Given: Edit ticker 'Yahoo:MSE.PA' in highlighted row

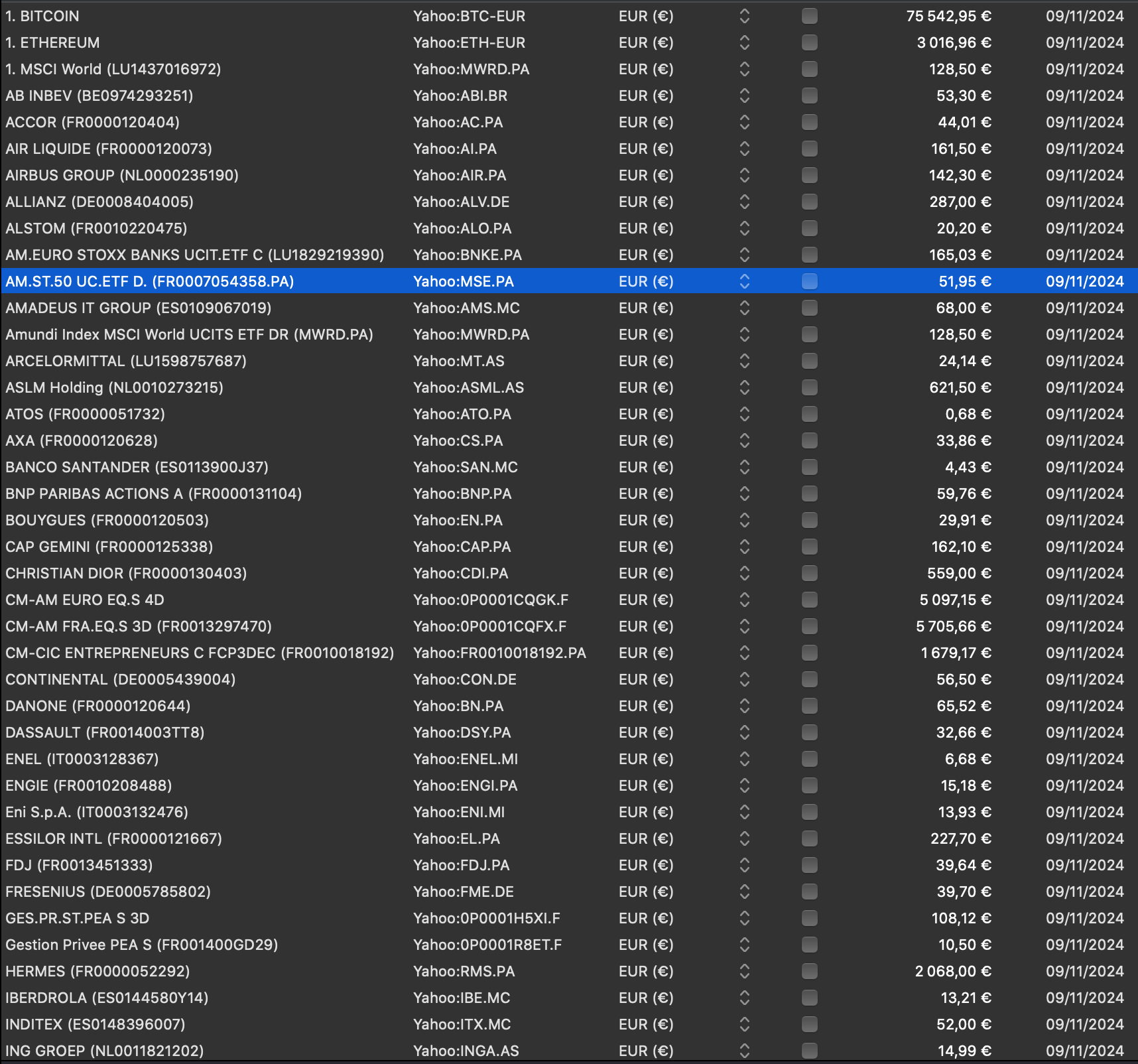Looking at the screenshot, I should click(x=464, y=281).
